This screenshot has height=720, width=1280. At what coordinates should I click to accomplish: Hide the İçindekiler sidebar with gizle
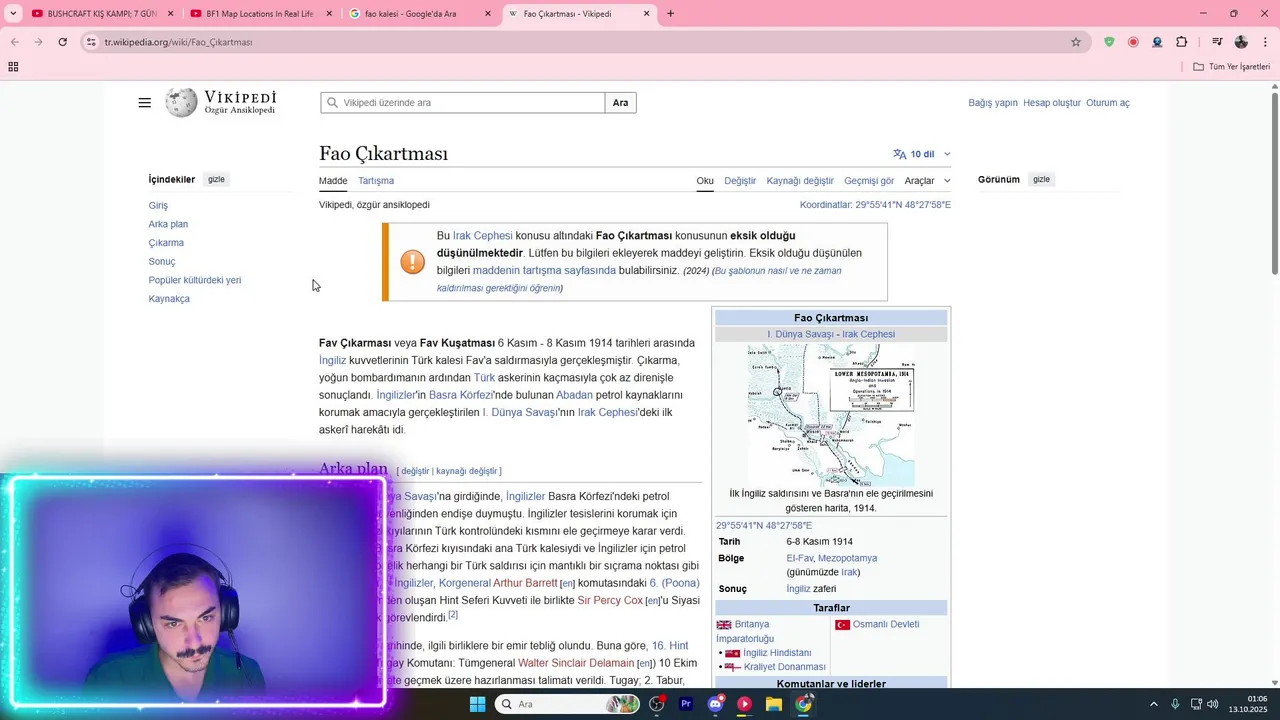(x=216, y=180)
